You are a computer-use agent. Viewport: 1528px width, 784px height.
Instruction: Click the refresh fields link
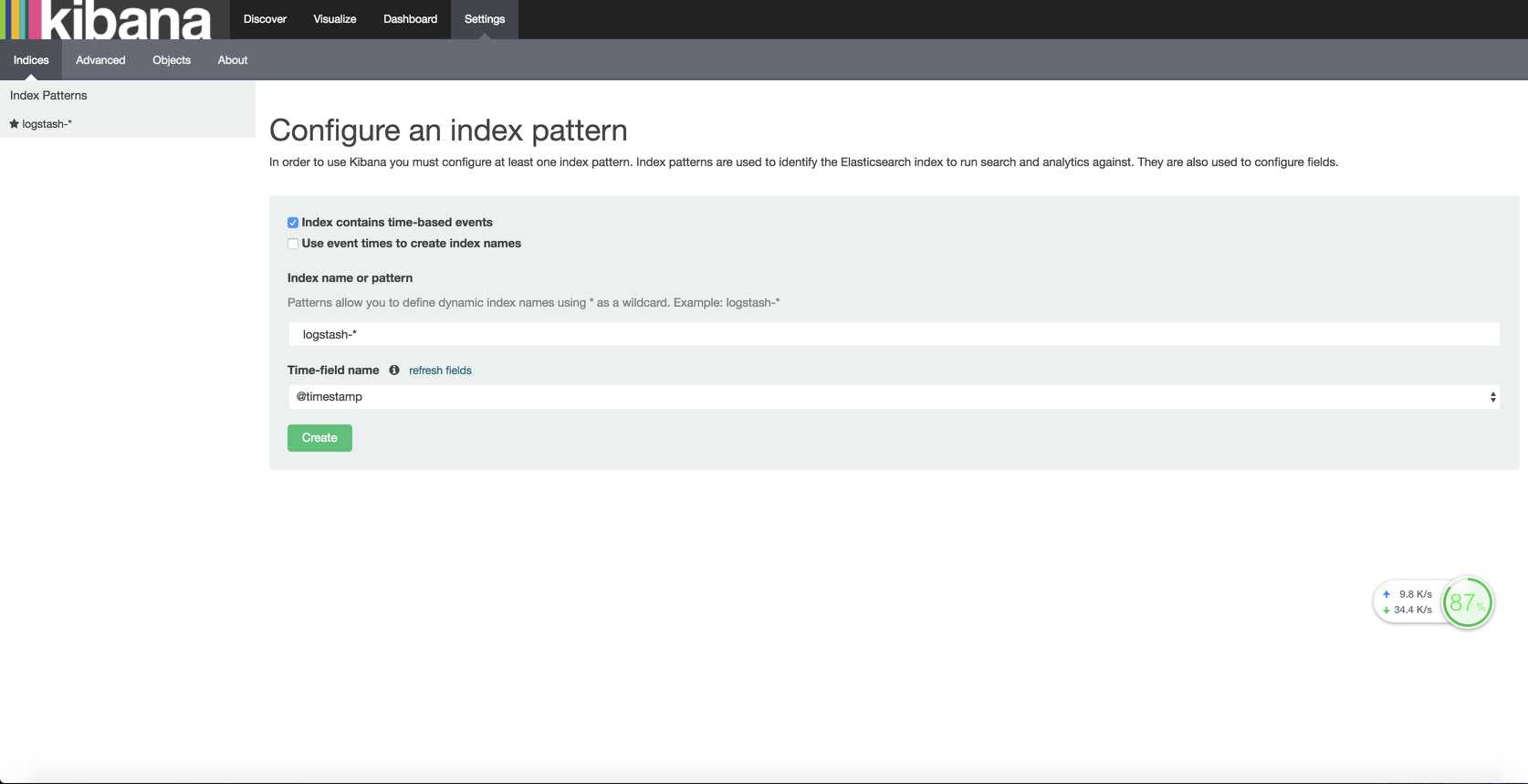pos(440,371)
